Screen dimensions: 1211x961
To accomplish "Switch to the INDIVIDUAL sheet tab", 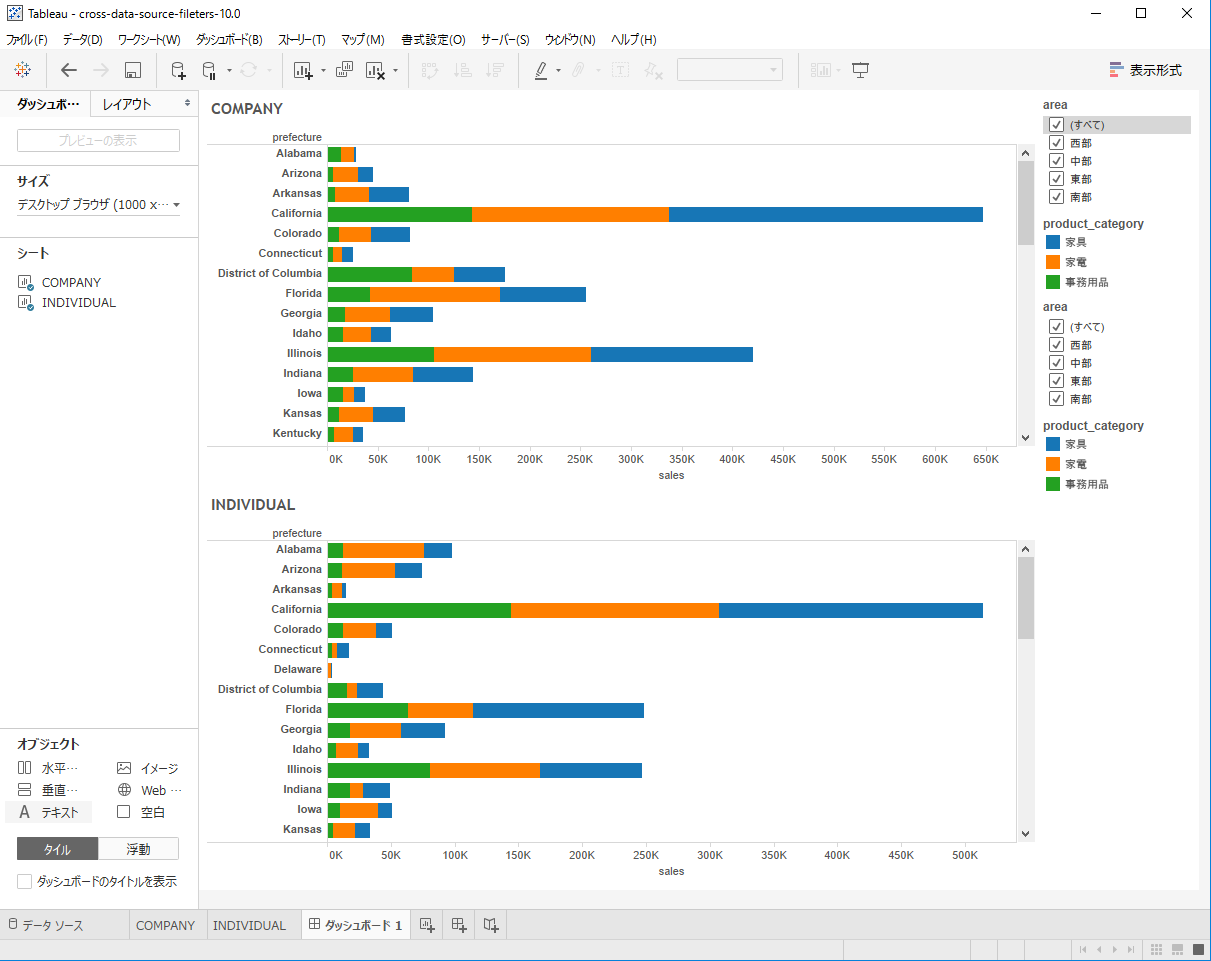I will pyautogui.click(x=250, y=924).
